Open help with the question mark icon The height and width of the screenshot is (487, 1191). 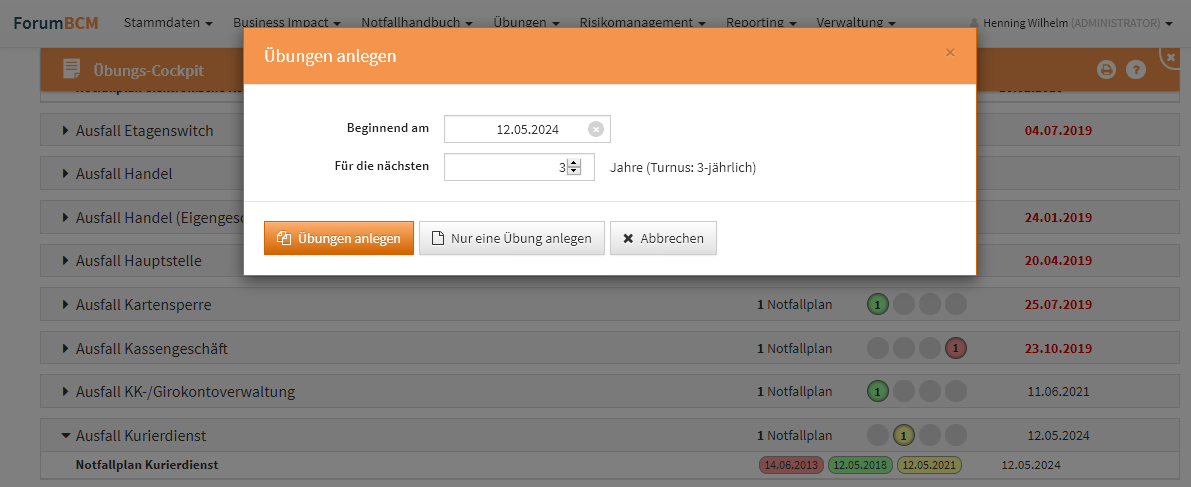(1136, 70)
